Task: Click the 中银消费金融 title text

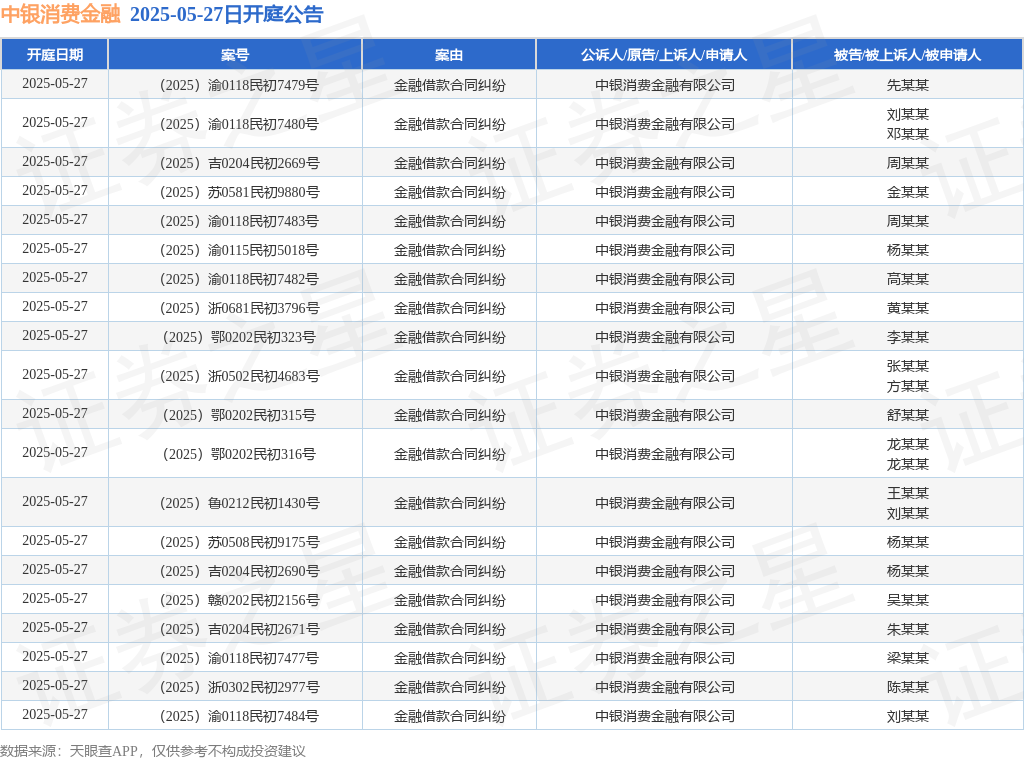Action: (x=61, y=14)
